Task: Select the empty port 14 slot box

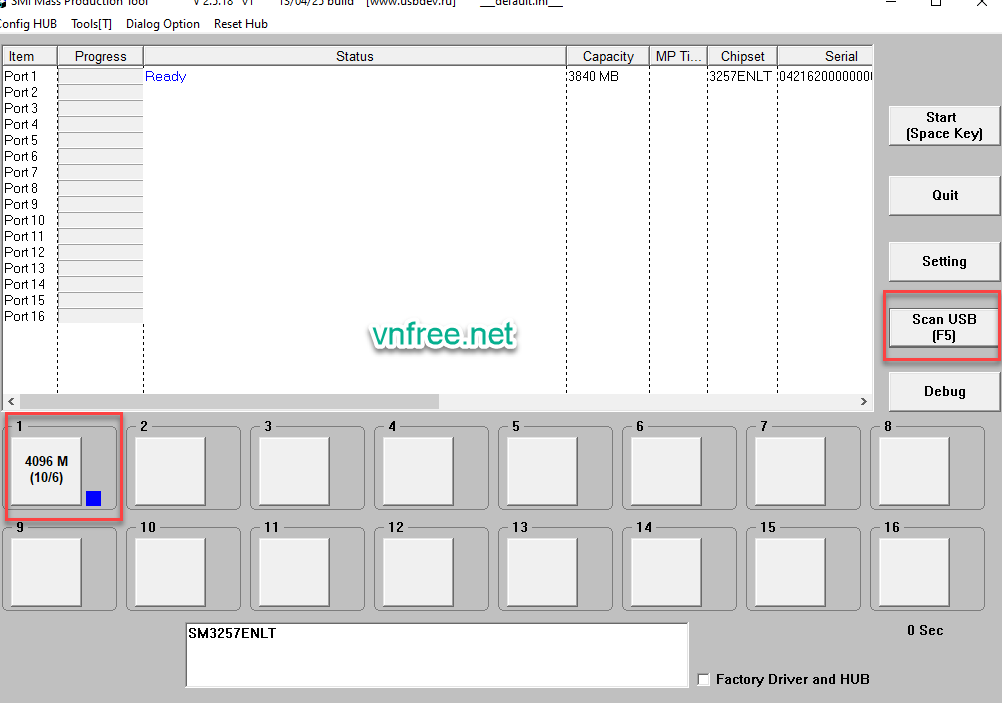Action: [666, 571]
